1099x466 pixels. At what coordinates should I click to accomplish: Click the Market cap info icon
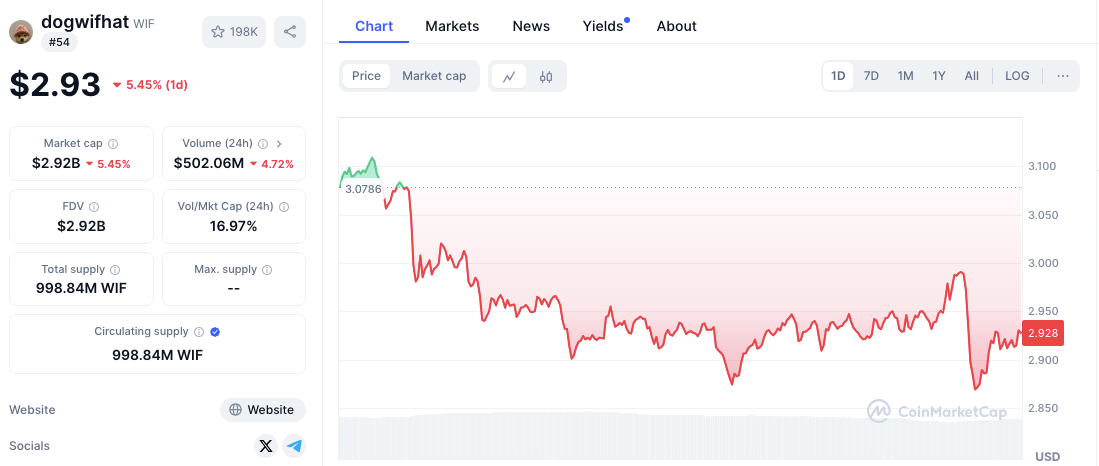[x=113, y=144]
